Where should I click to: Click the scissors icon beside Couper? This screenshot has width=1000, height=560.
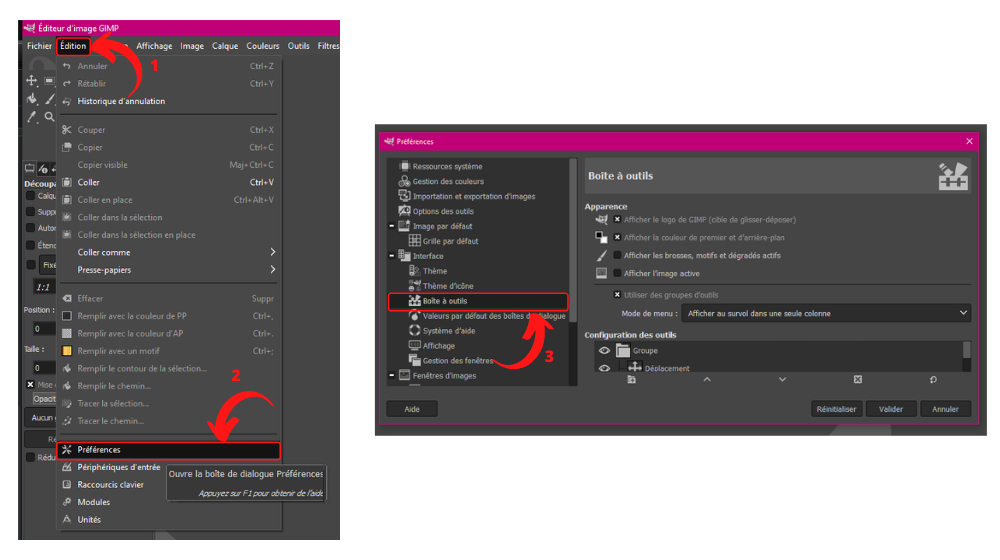[x=66, y=129]
